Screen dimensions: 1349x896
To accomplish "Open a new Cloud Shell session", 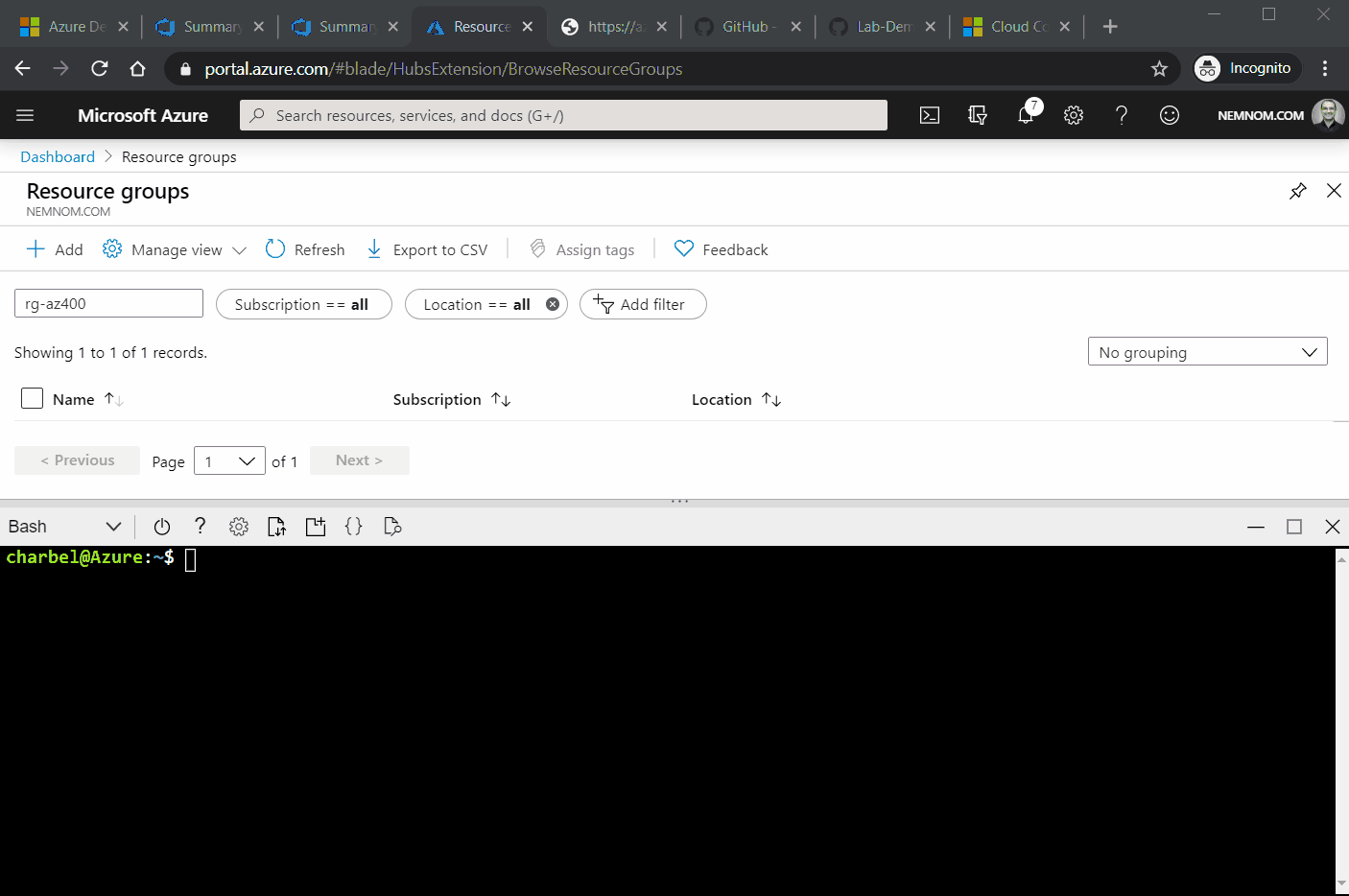I will 316,527.
